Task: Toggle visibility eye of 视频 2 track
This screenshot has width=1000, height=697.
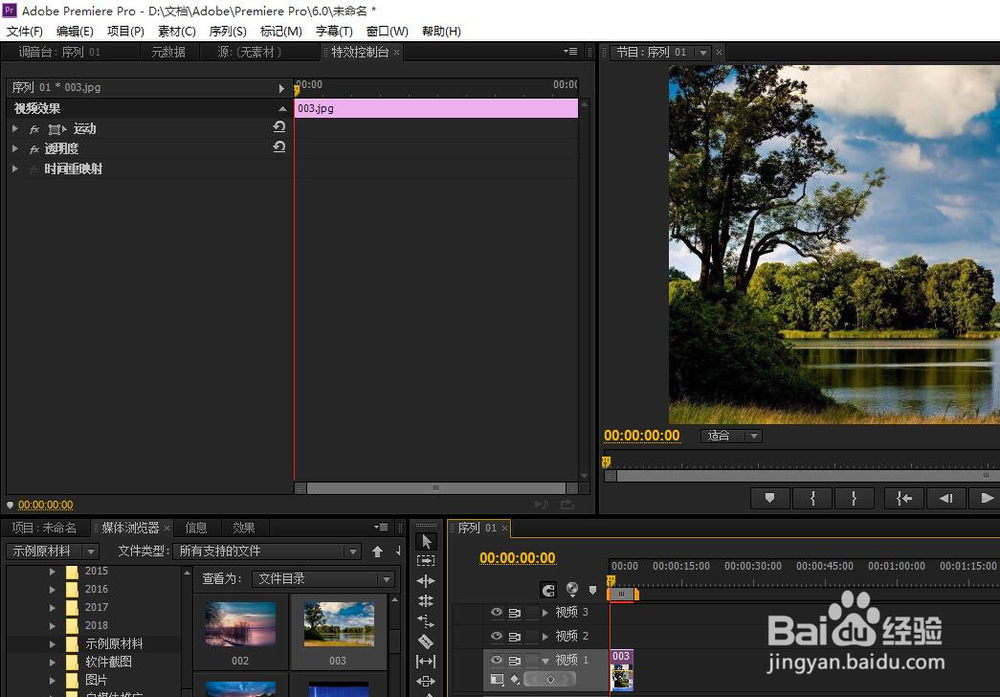Action: click(497, 636)
